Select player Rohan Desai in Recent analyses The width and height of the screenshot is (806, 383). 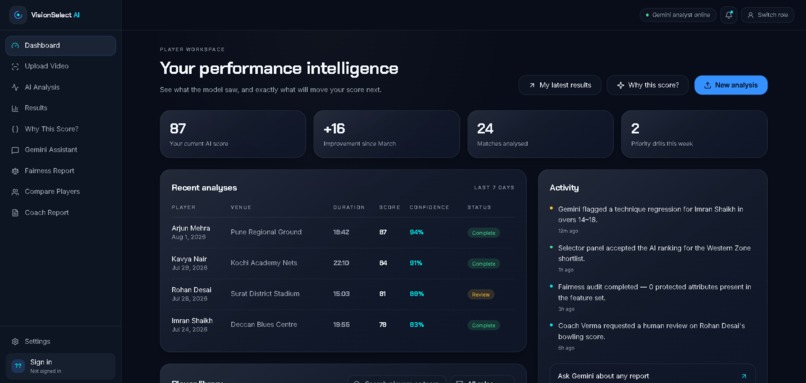(191, 290)
